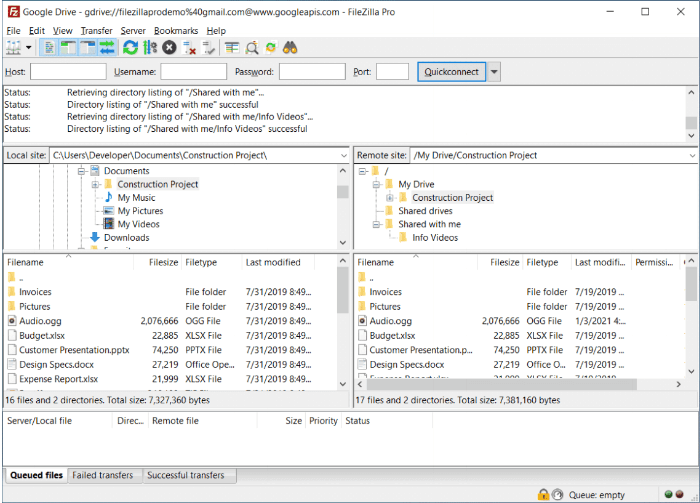Expand the local Construction Project tree node

95,185
